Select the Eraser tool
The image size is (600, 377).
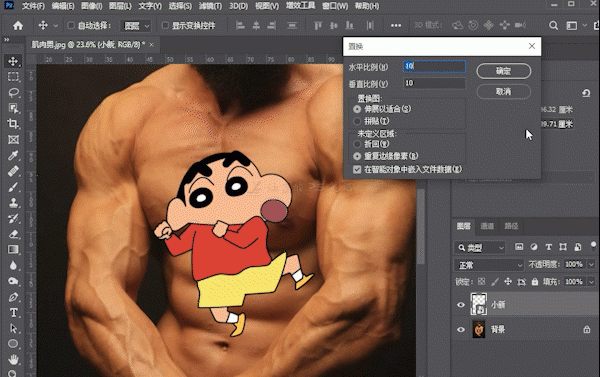13,234
